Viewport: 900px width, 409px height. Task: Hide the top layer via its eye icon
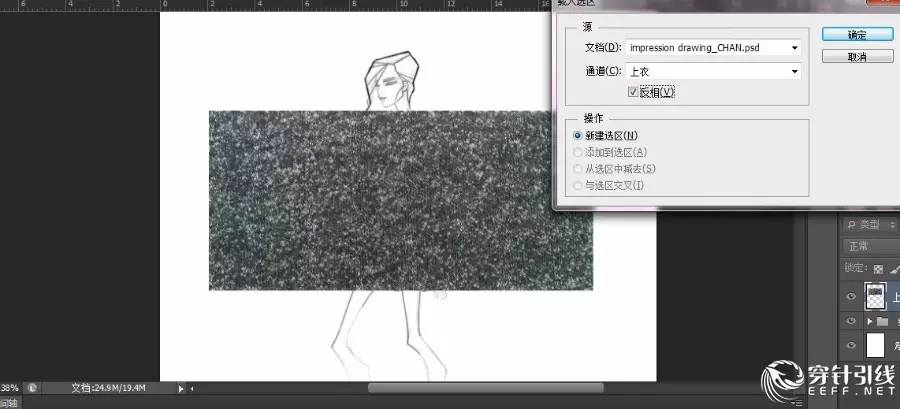(851, 297)
